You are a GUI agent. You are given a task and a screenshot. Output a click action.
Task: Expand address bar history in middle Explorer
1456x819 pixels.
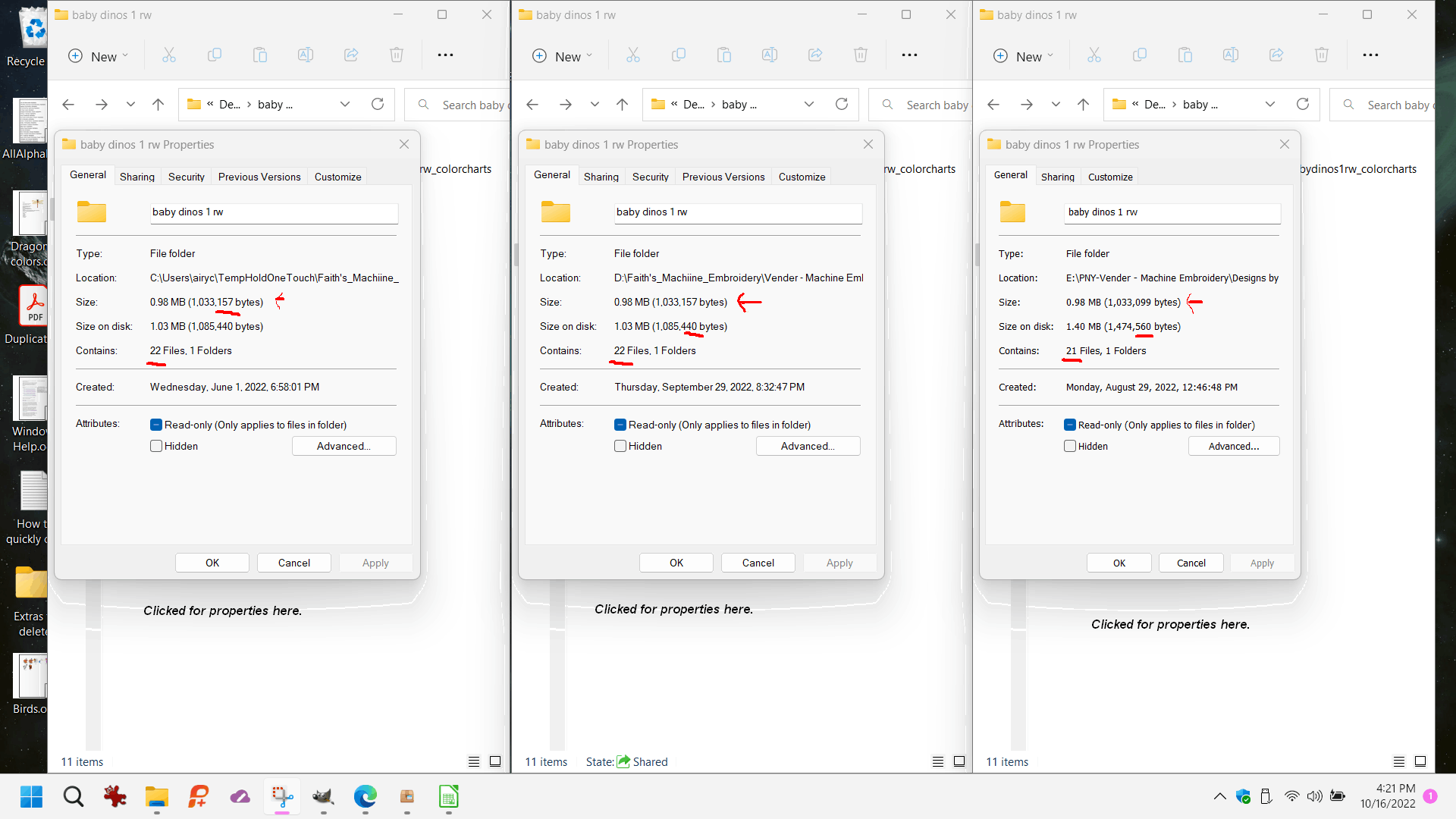pyautogui.click(x=809, y=105)
